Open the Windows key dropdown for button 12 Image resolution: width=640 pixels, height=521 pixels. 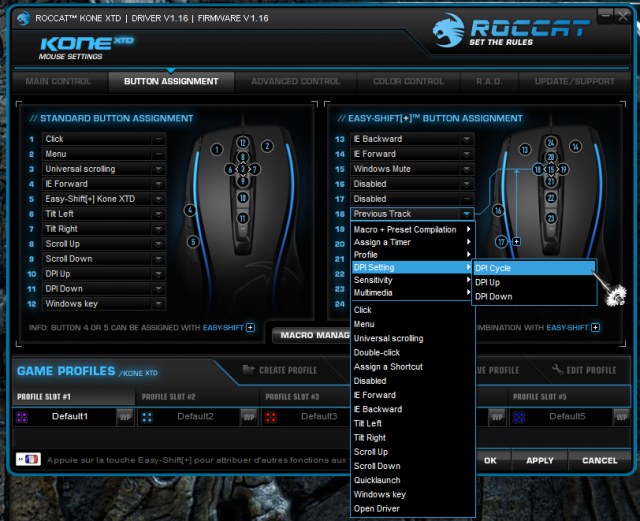158,304
